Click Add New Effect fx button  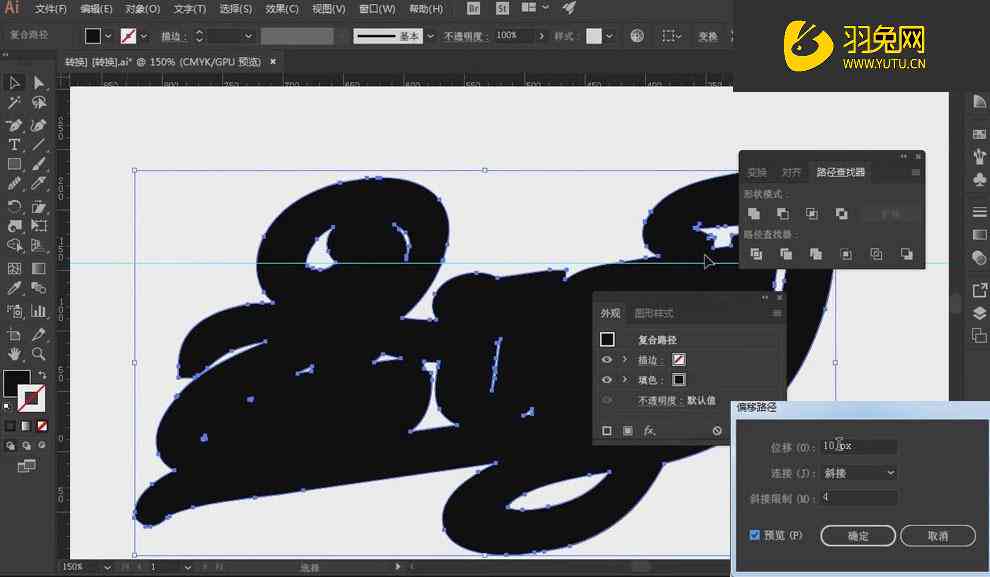(x=650, y=431)
